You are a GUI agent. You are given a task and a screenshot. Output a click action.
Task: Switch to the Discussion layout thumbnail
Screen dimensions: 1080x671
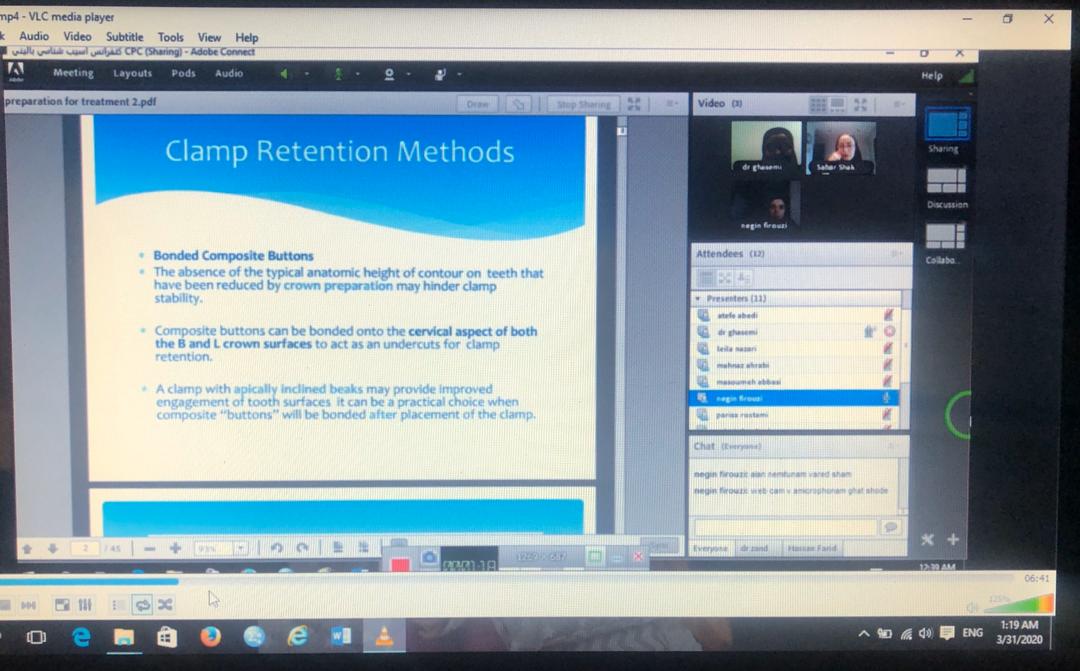pyautogui.click(x=946, y=180)
